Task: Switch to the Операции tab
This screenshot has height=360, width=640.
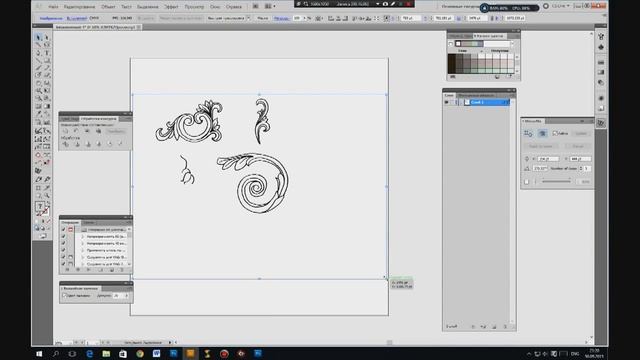Action: 70,222
